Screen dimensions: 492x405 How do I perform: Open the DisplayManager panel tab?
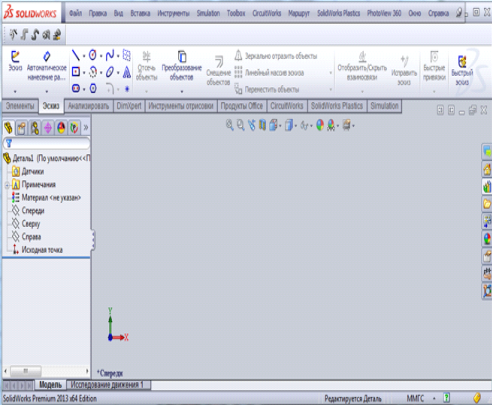[61, 128]
